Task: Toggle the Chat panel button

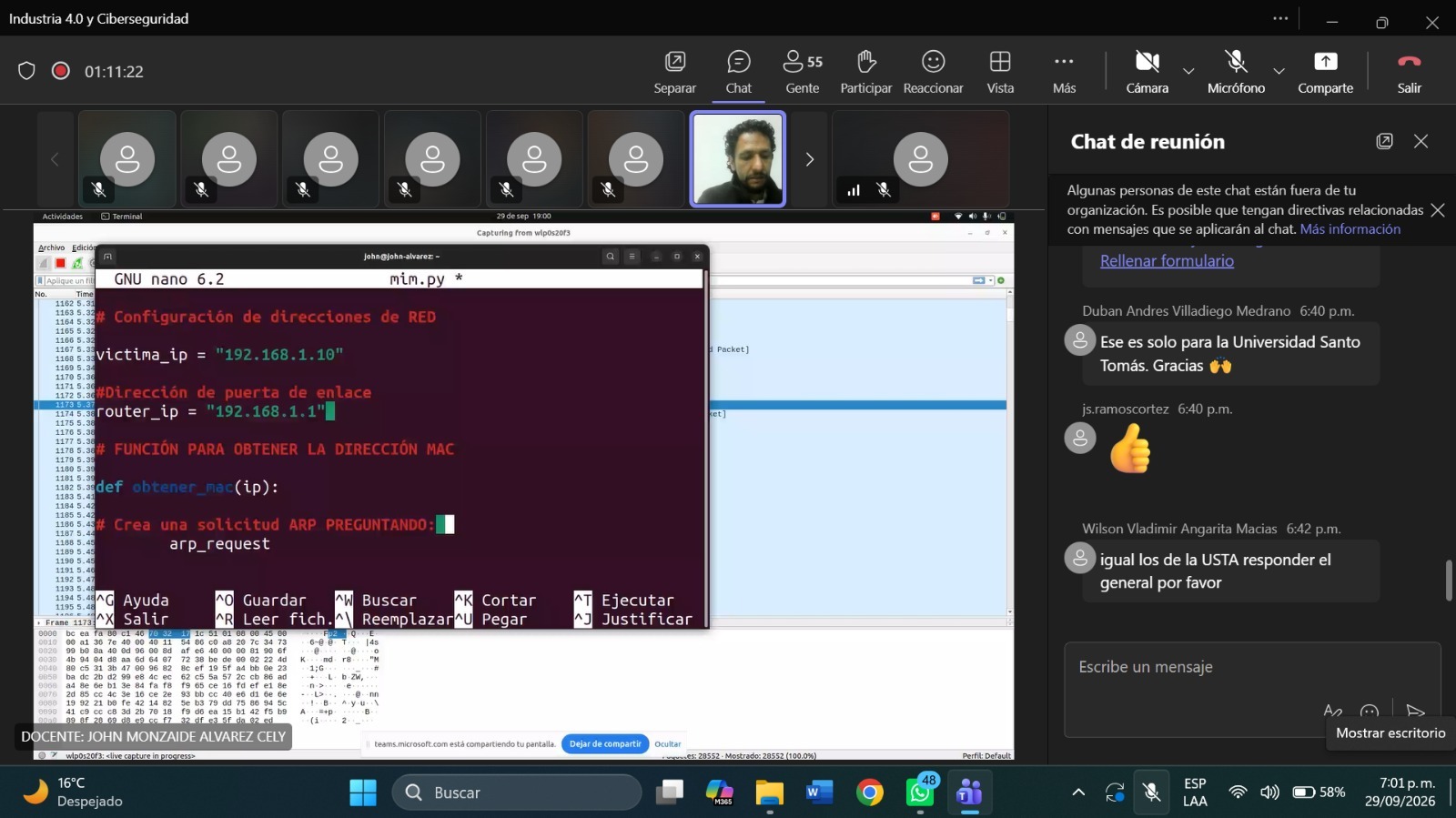Action: coord(738,72)
